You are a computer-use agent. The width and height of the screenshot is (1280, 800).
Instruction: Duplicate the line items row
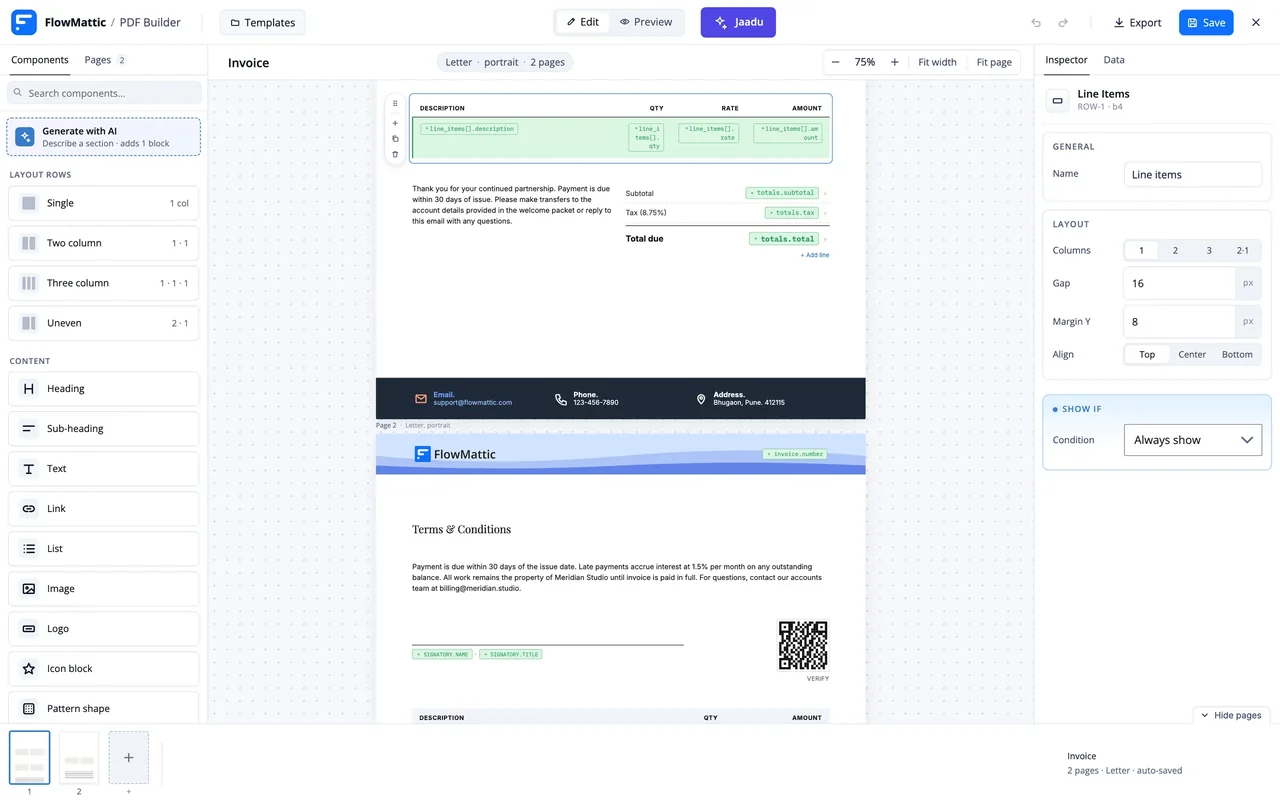[x=395, y=139]
